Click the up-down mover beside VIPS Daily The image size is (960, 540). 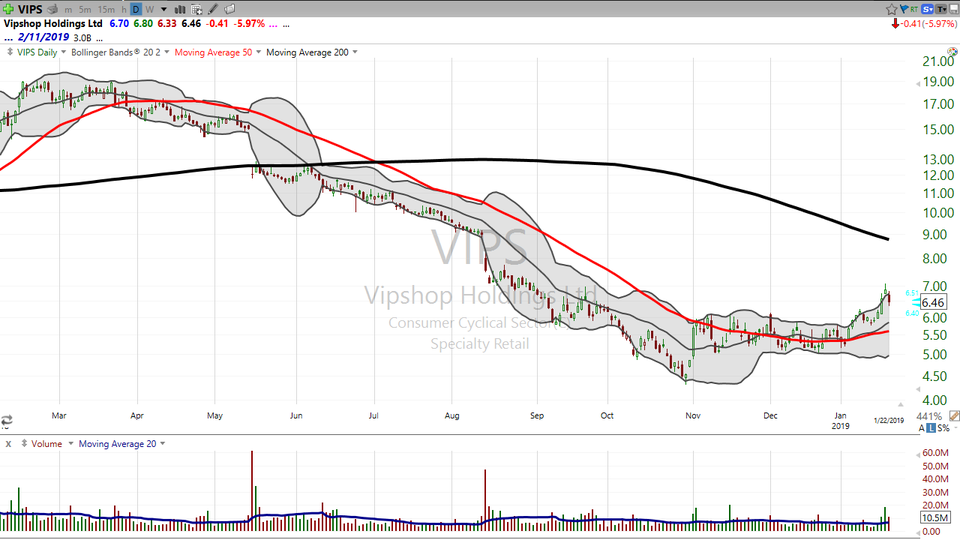[x=10, y=52]
